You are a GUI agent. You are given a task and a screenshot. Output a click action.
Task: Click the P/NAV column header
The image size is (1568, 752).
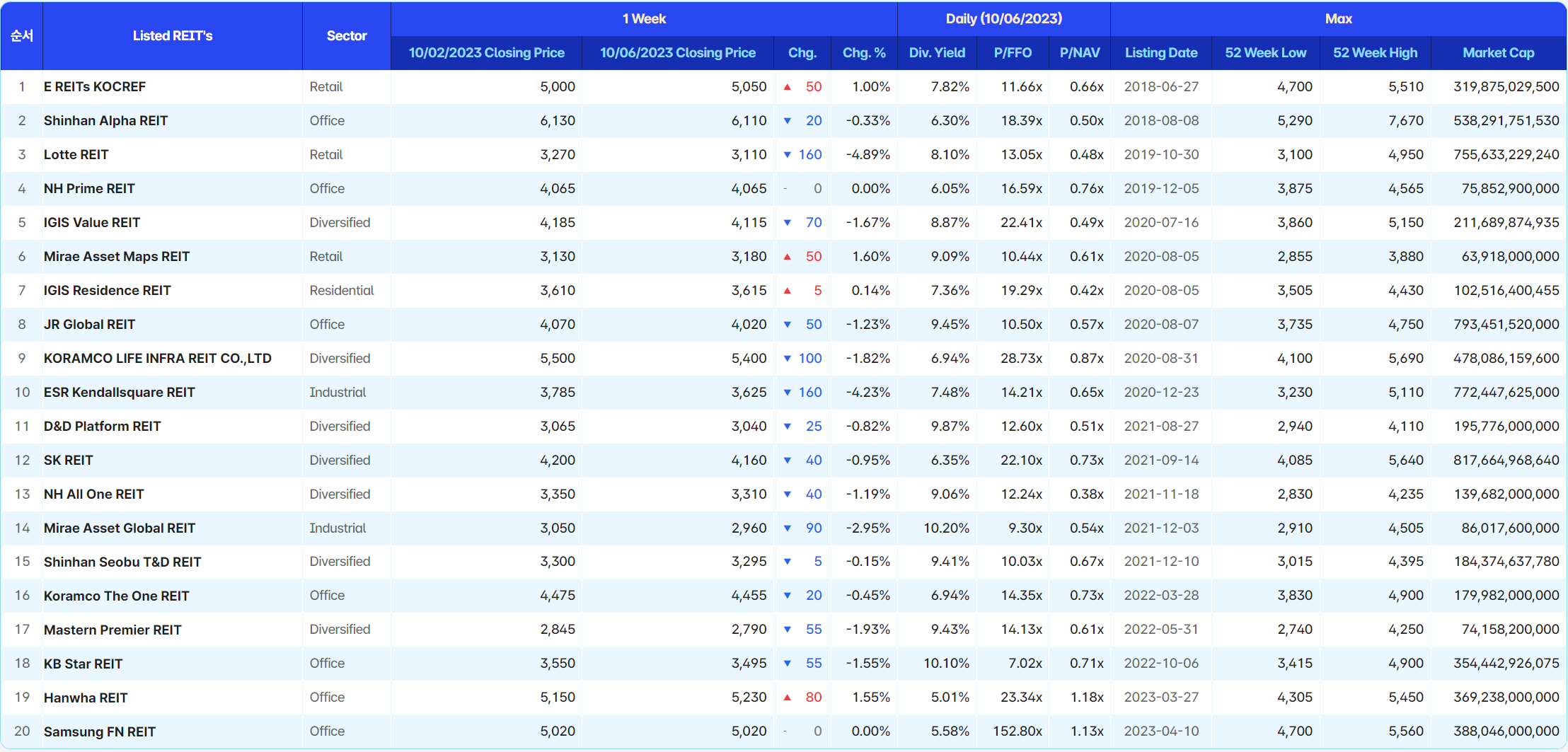[1080, 53]
